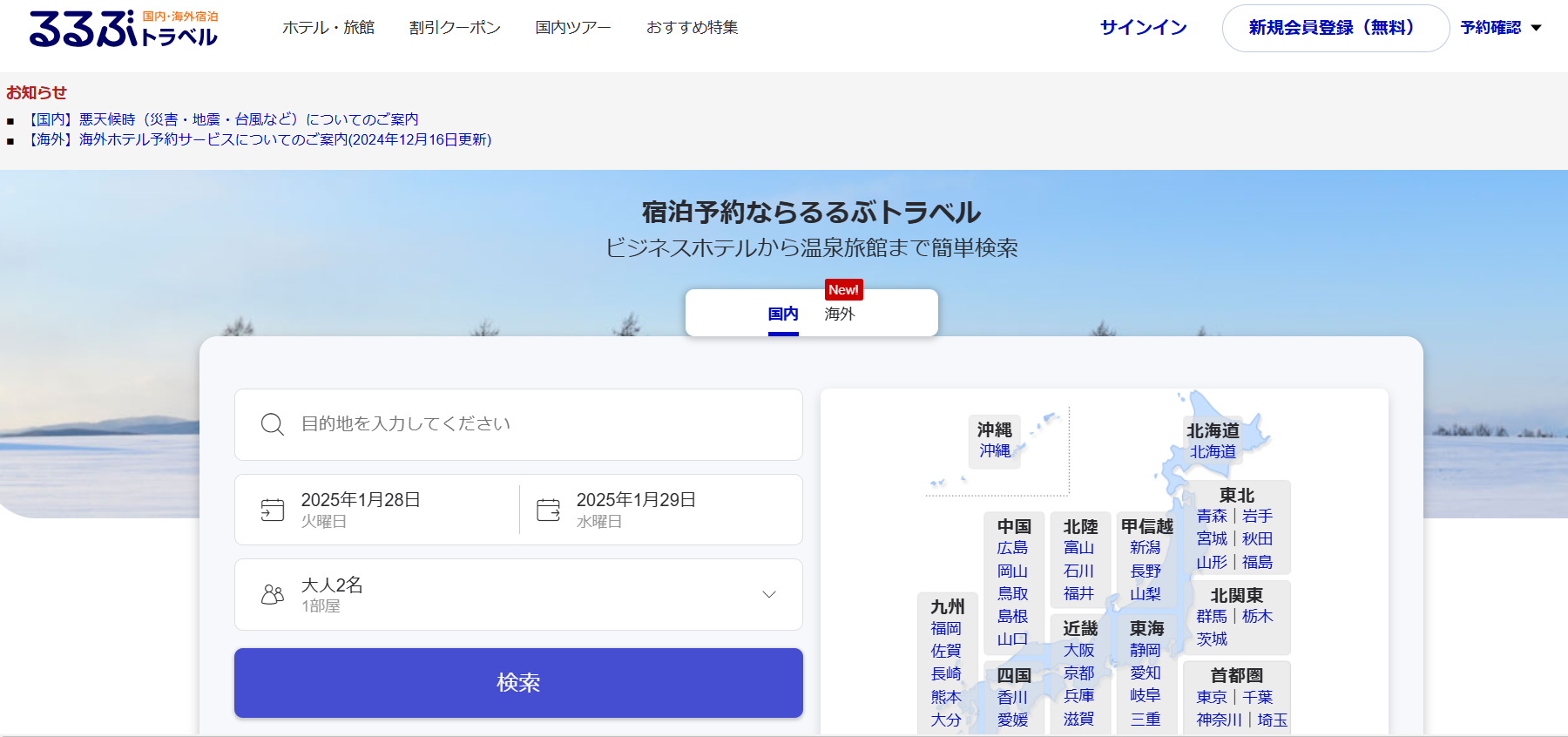Viewport: 1568px width, 737px height.
Task: Click the search magnifier icon
Action: point(273,424)
